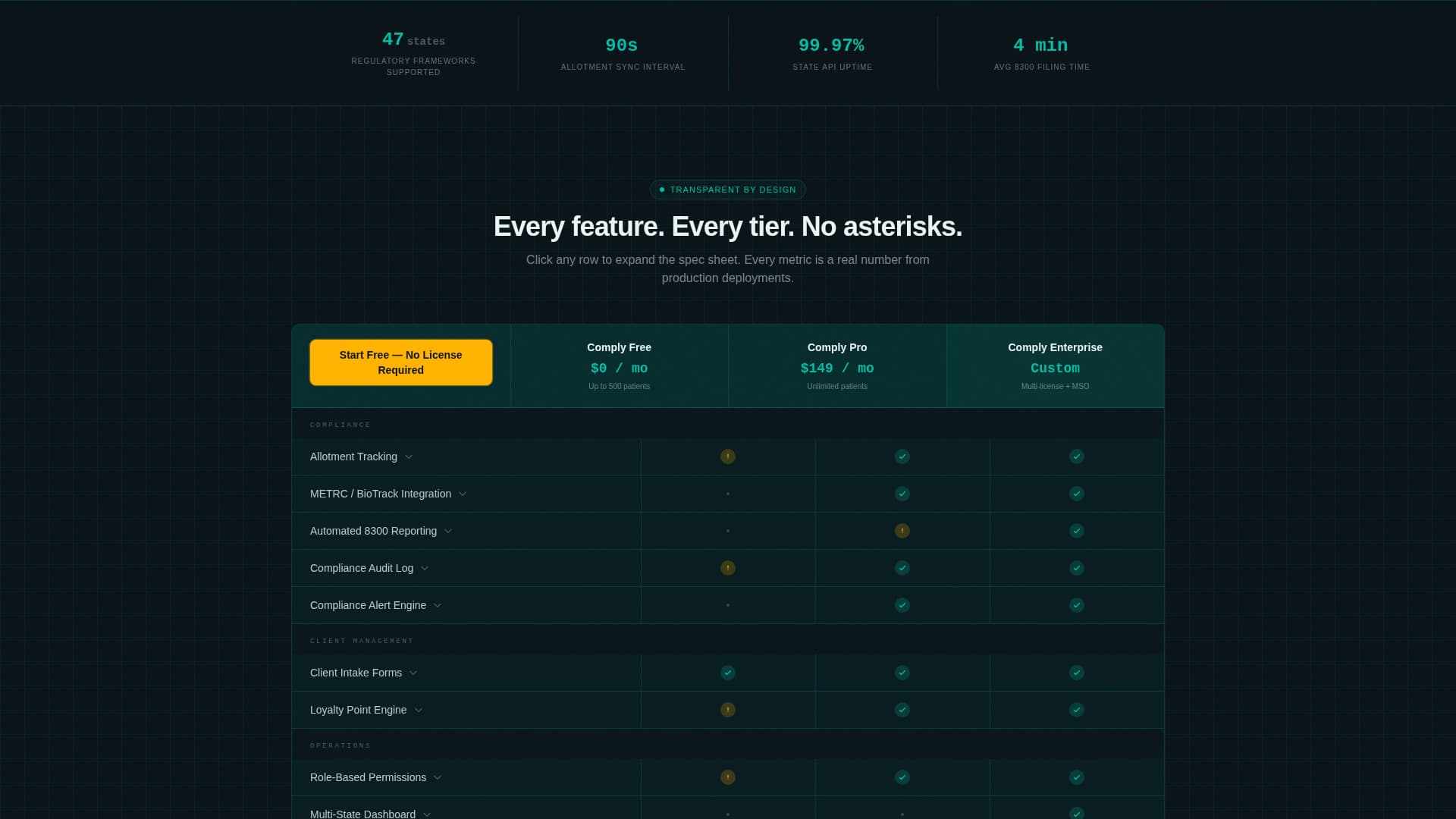Click Client Intake Forms checkmark in Free column
The height and width of the screenshot is (819, 1456).
pos(728,673)
